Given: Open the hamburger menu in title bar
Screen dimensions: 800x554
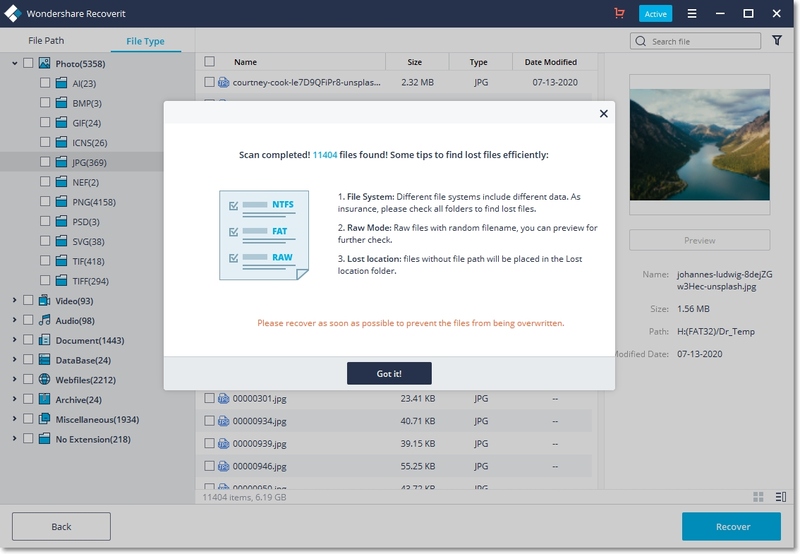Looking at the screenshot, I should [692, 14].
